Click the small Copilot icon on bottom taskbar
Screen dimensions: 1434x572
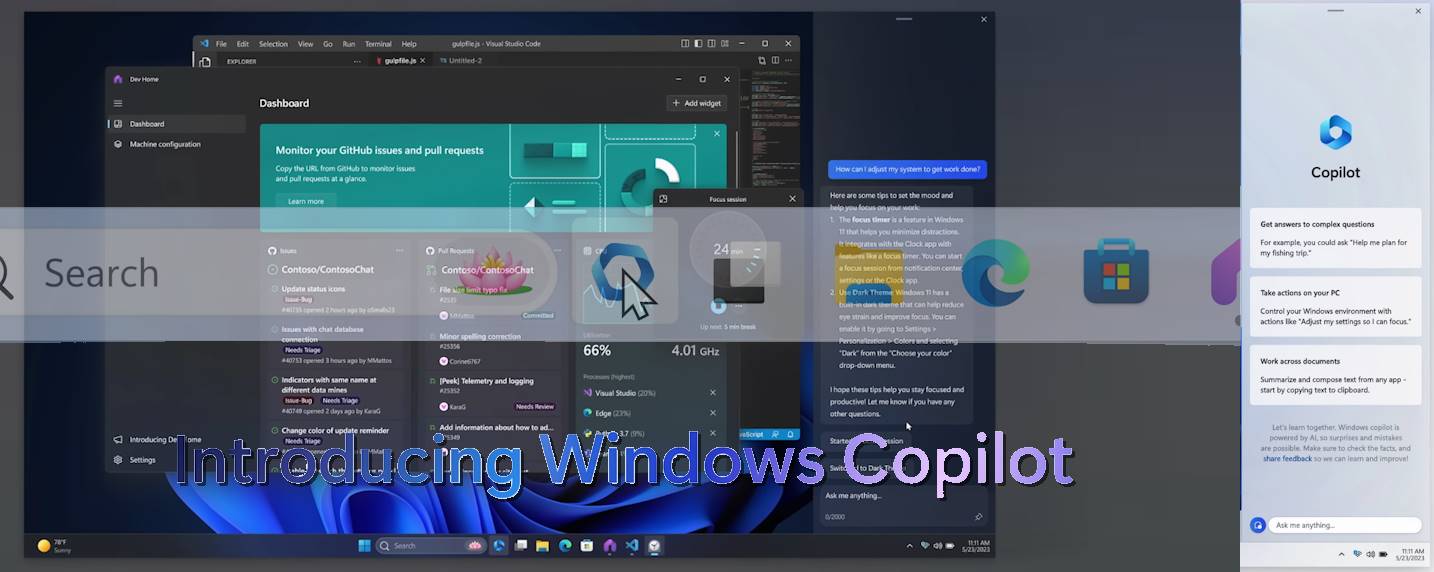(499, 546)
